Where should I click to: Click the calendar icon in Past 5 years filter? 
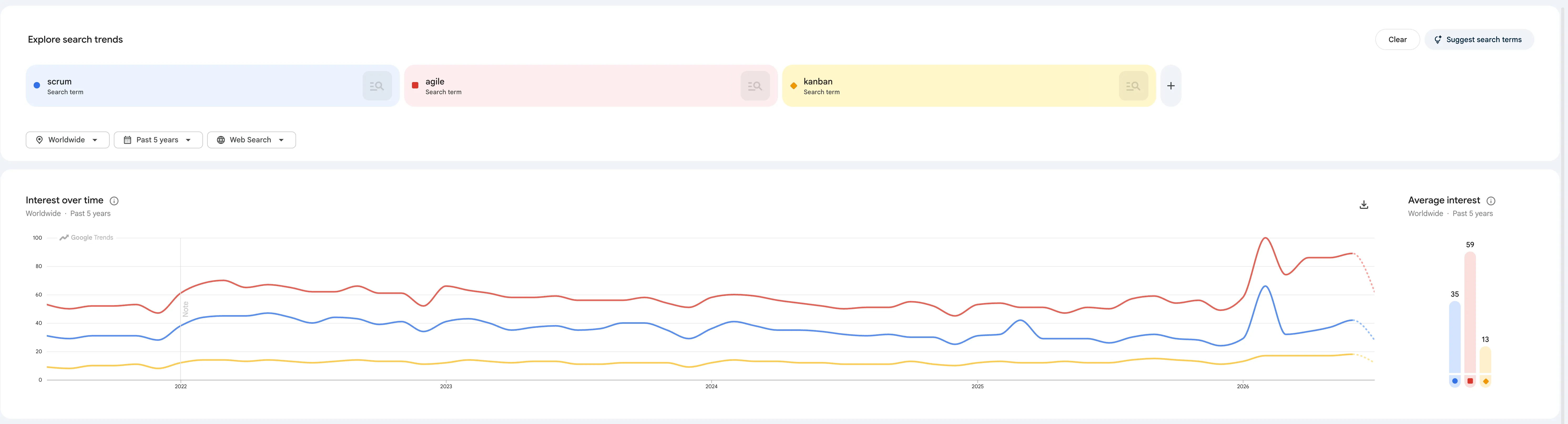(127, 140)
